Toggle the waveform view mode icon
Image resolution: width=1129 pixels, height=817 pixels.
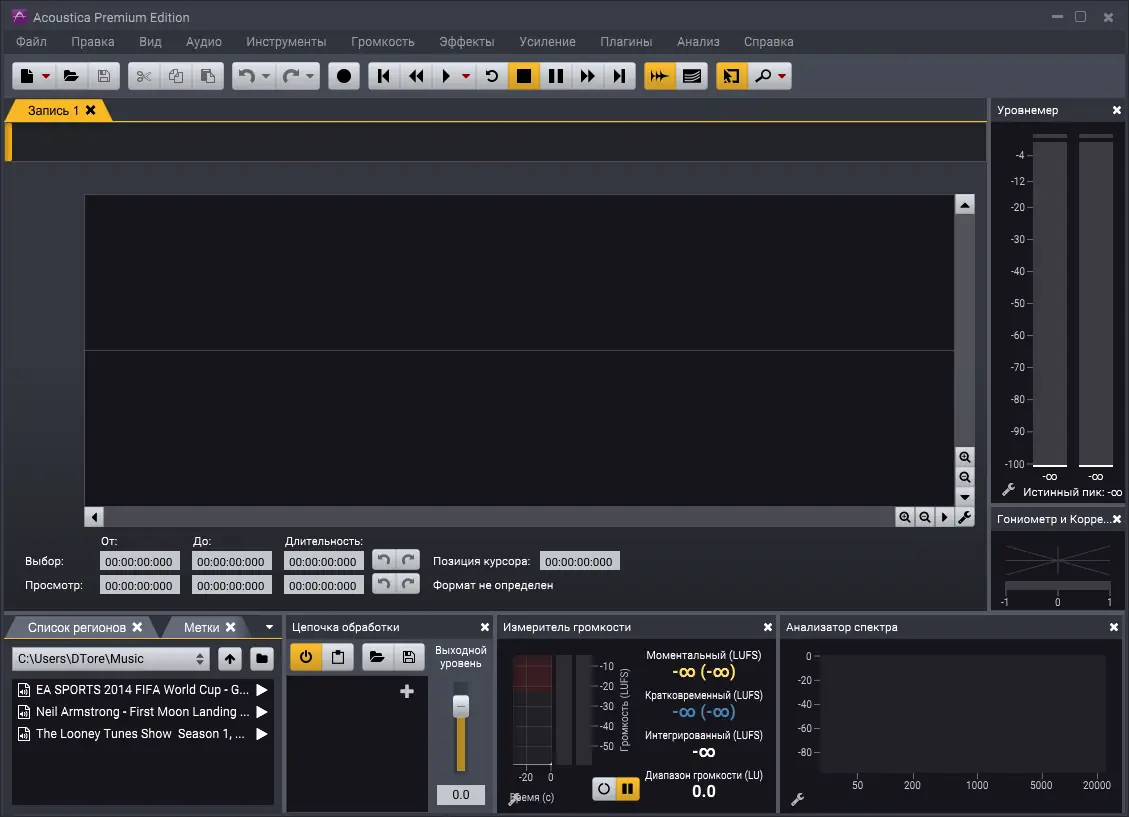click(659, 76)
